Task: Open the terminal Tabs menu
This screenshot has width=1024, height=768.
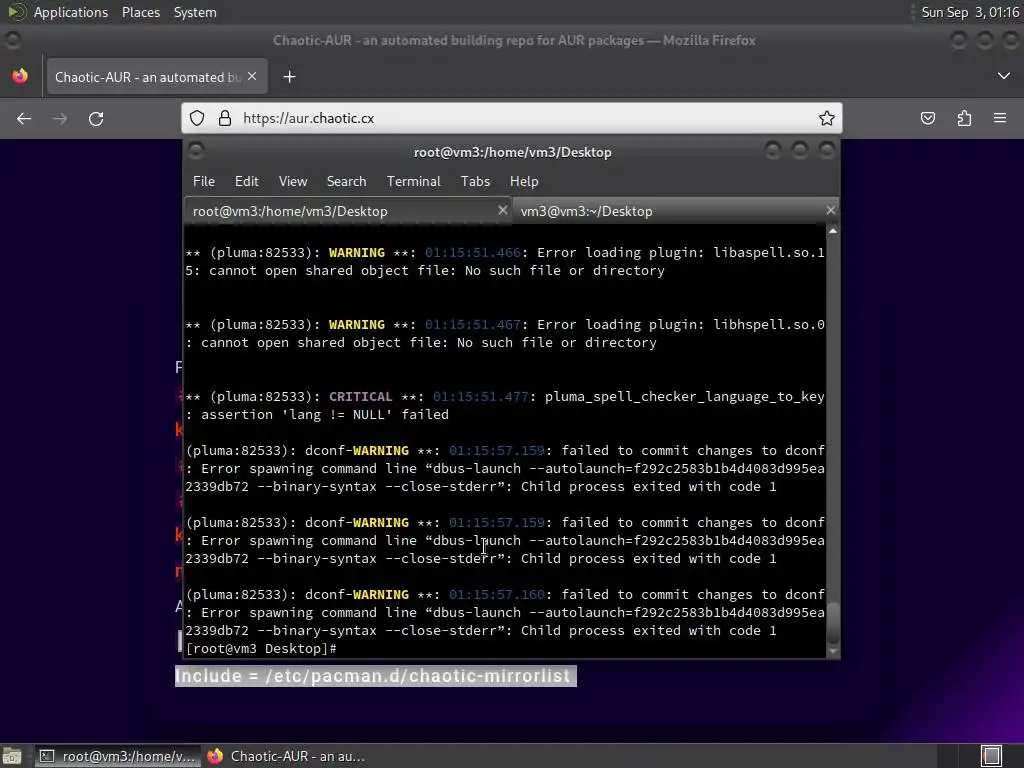Action: [x=475, y=181]
